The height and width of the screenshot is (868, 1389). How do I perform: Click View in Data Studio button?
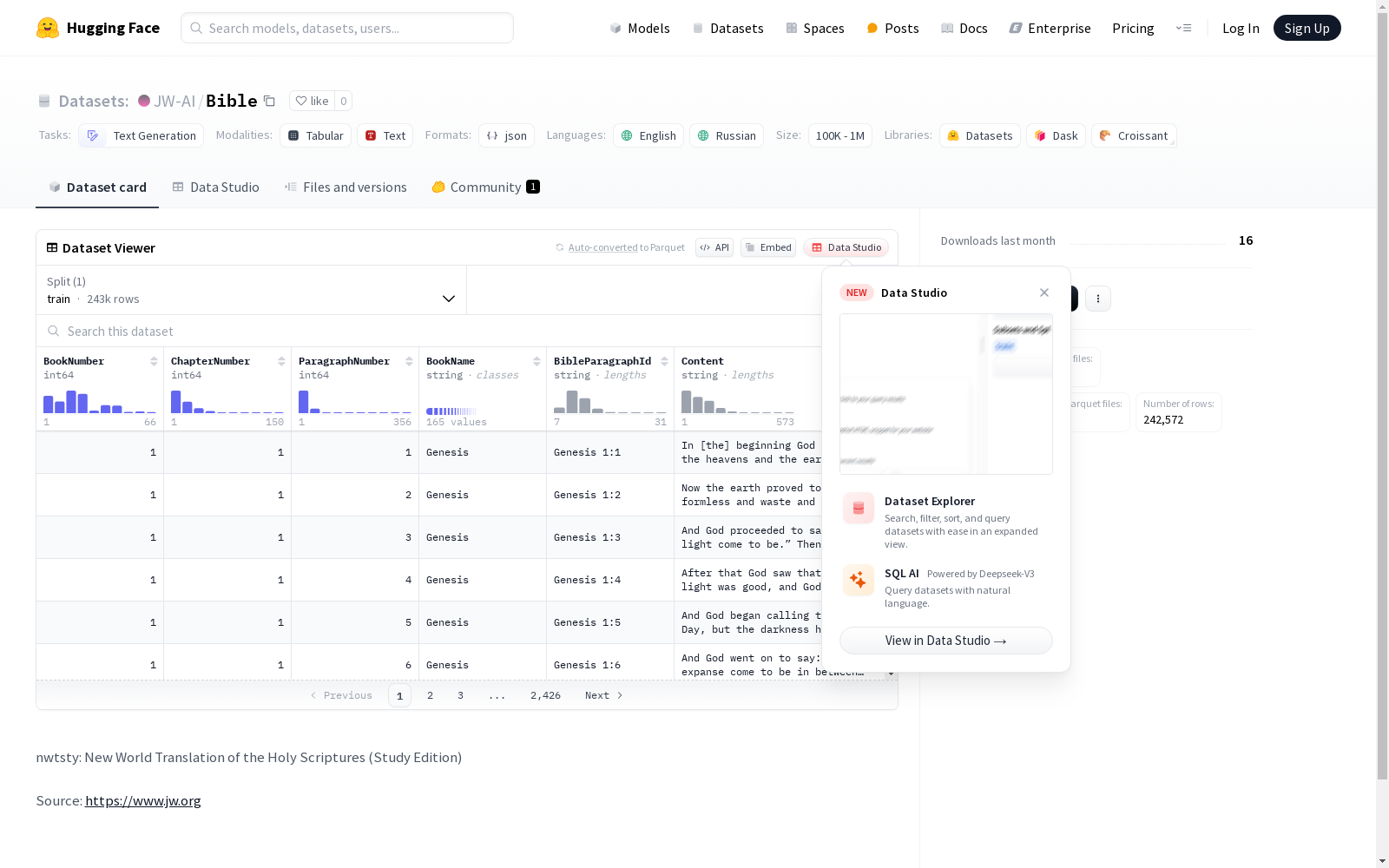(x=946, y=641)
